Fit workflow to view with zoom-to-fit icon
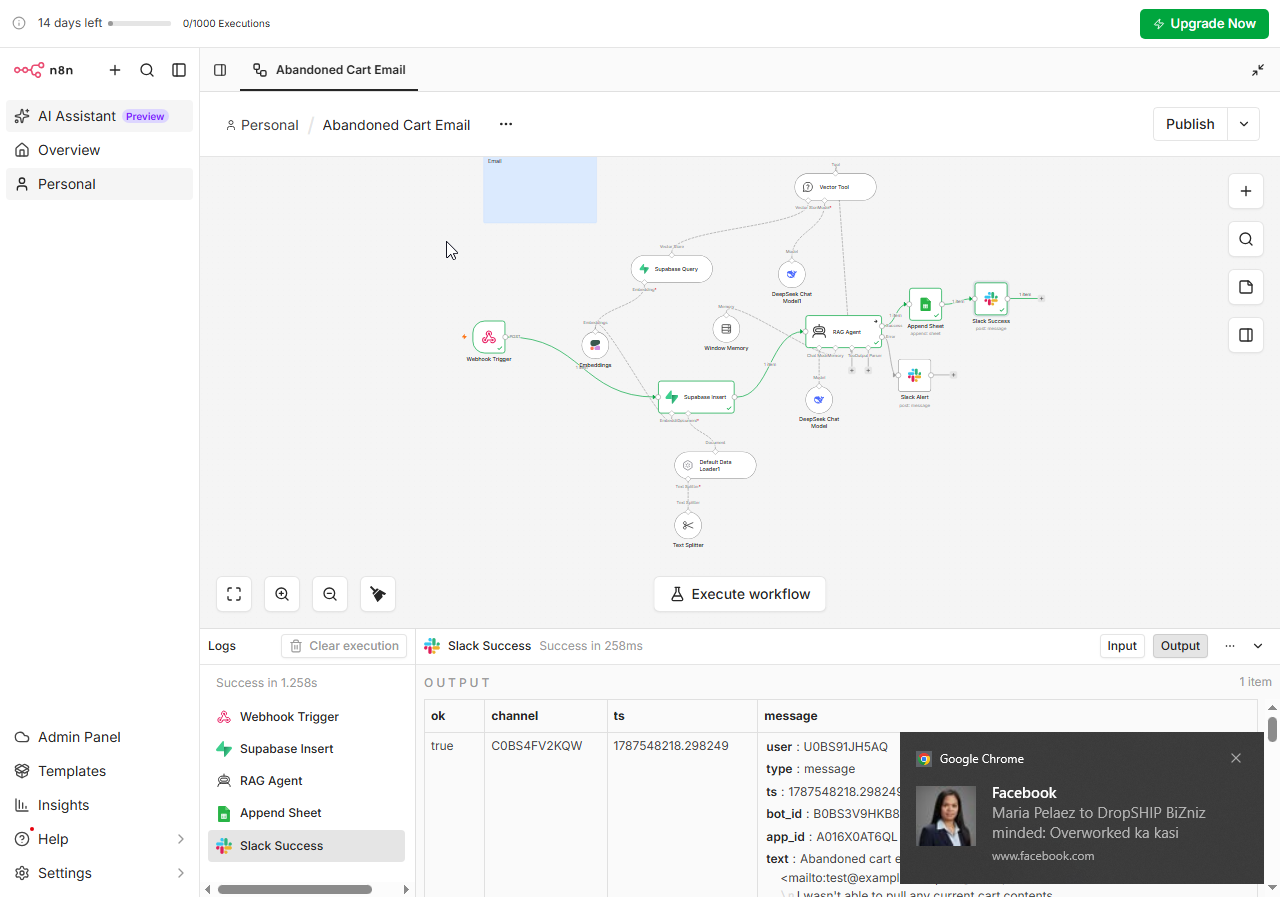Image resolution: width=1280 pixels, height=897 pixels. [234, 594]
